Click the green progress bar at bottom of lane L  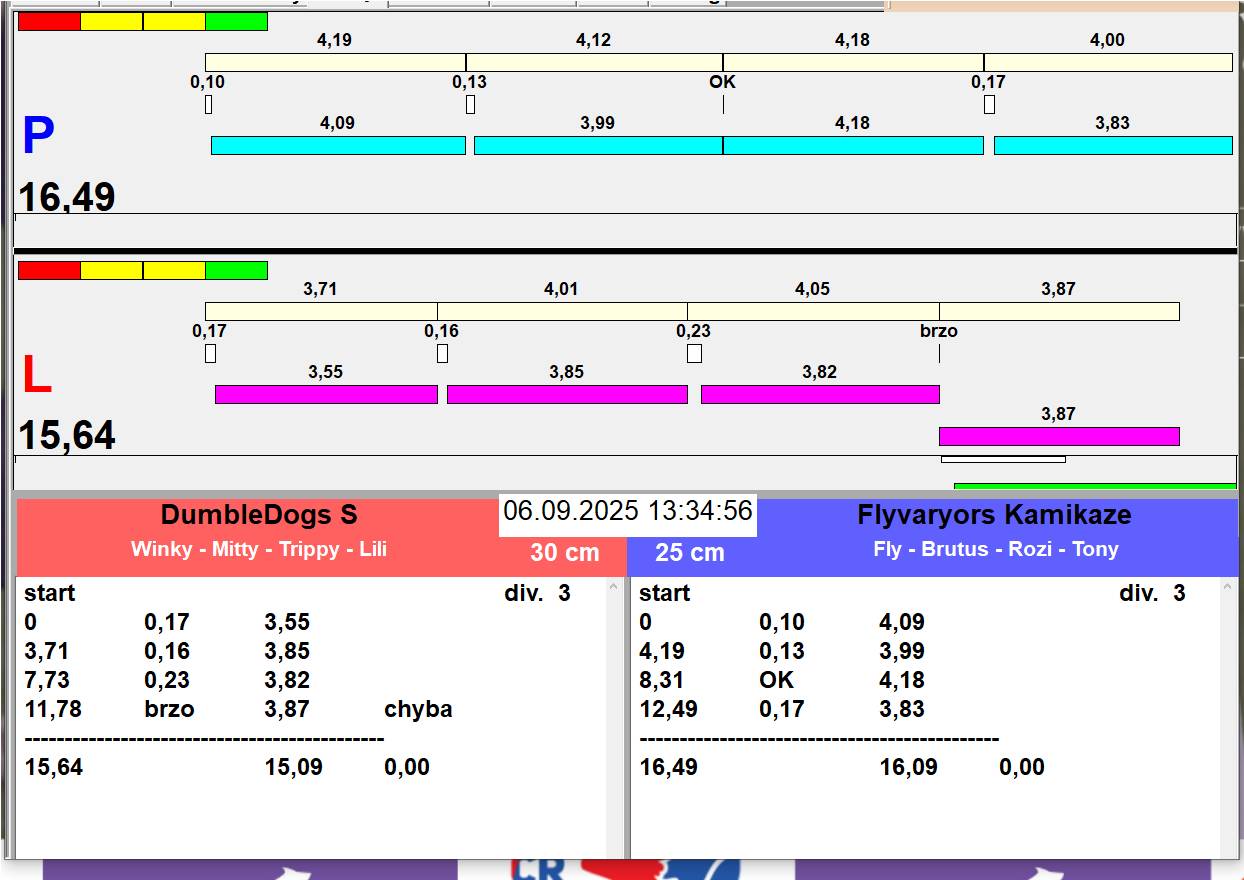(1095, 487)
